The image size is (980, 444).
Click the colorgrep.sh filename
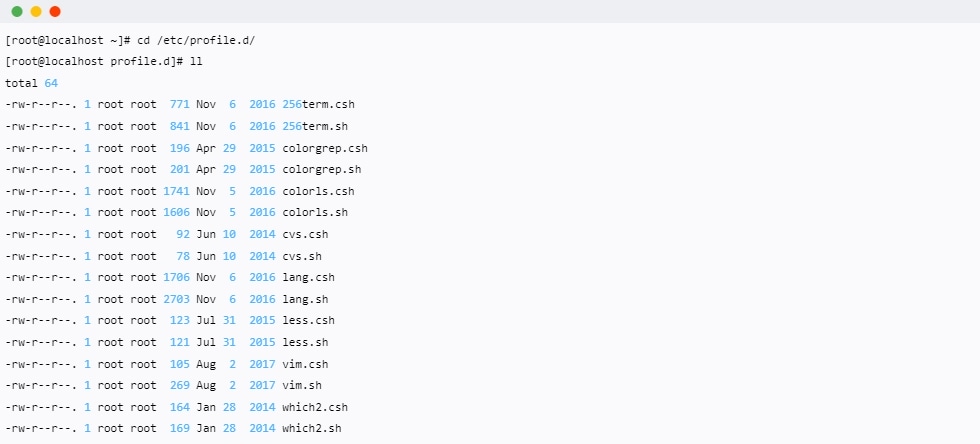(322, 169)
